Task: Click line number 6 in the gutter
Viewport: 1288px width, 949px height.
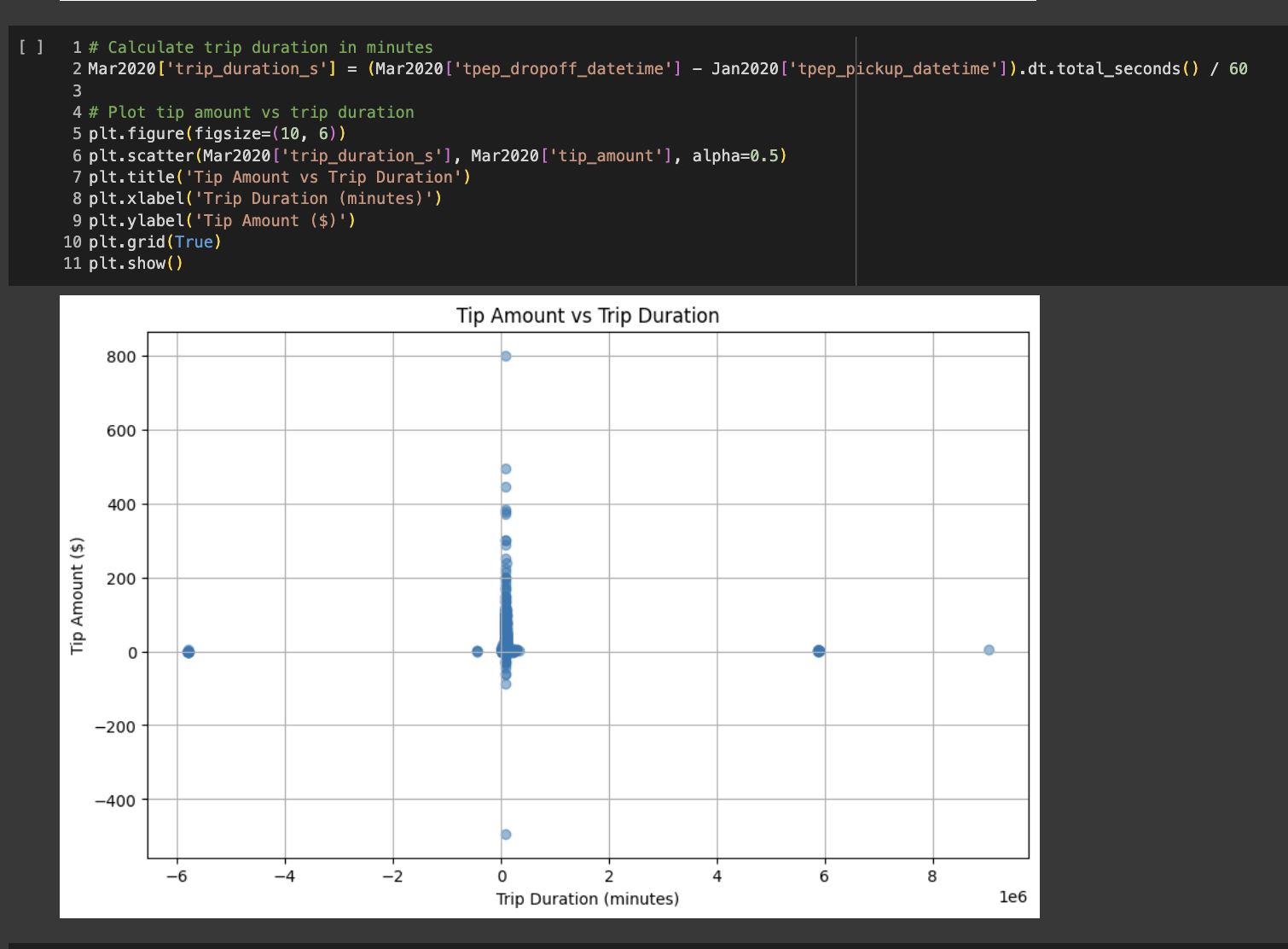Action: [77, 156]
